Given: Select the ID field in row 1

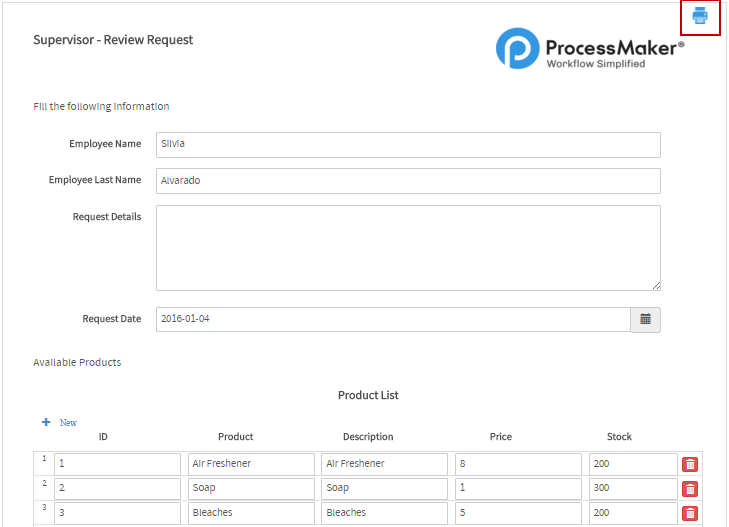Looking at the screenshot, I should click(117, 464).
